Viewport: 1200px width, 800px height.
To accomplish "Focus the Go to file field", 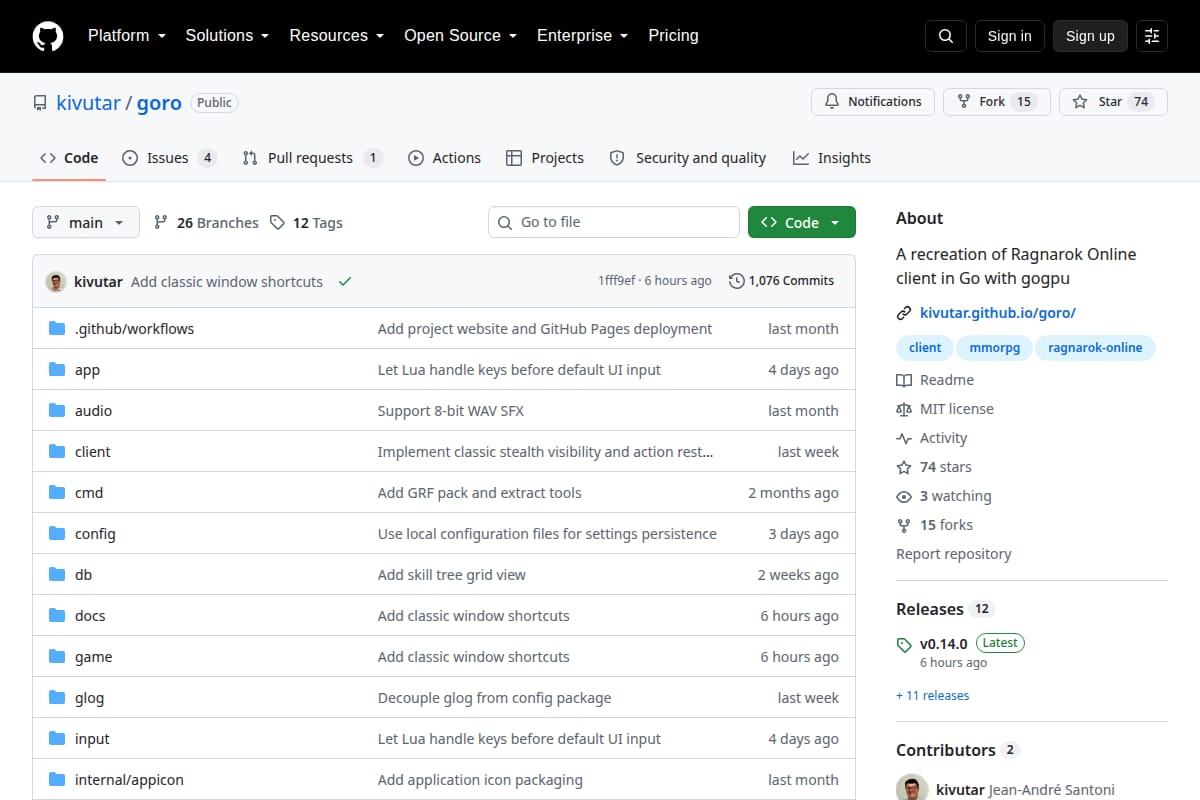I will click(x=613, y=222).
